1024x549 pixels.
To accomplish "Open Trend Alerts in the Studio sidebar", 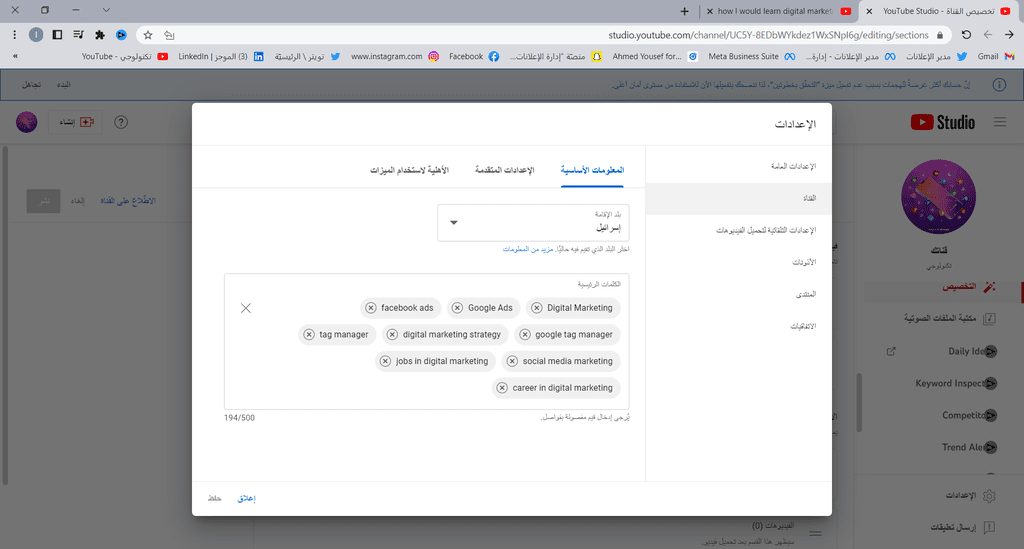I will (969, 447).
